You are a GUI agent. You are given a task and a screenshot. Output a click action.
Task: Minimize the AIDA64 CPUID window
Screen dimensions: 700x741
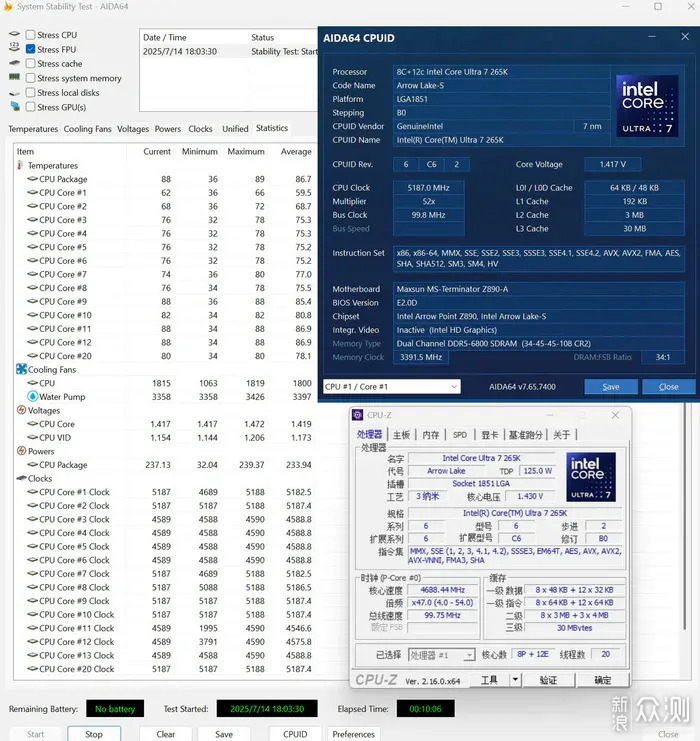click(652, 36)
